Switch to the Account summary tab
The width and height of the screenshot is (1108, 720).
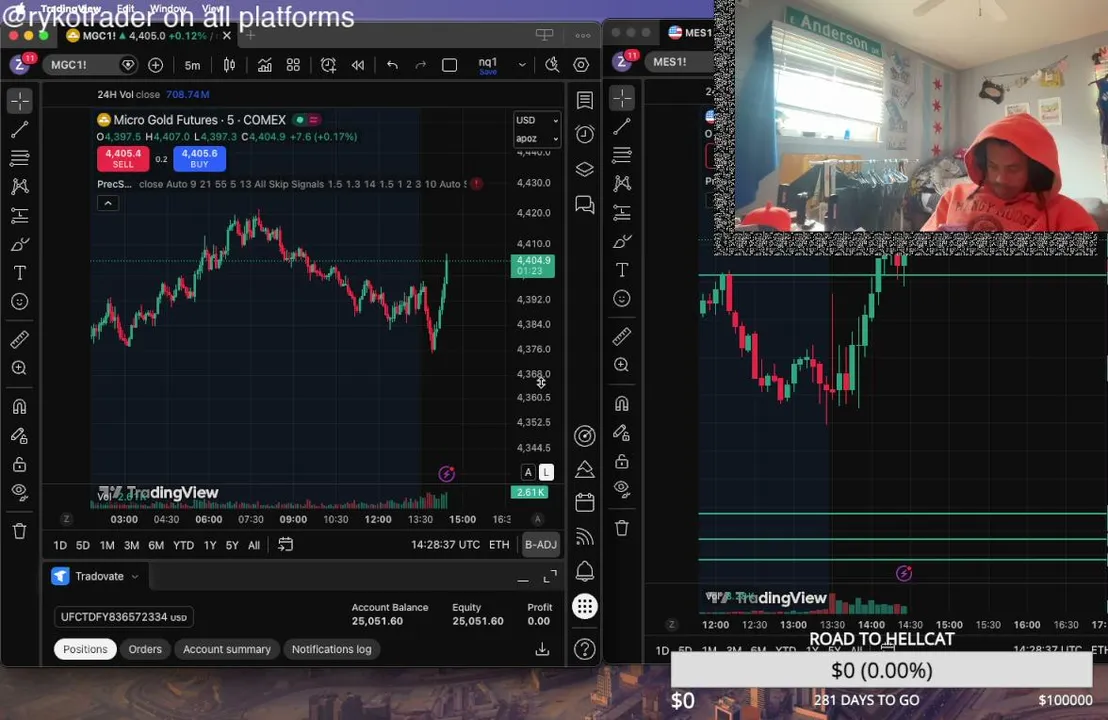[227, 649]
